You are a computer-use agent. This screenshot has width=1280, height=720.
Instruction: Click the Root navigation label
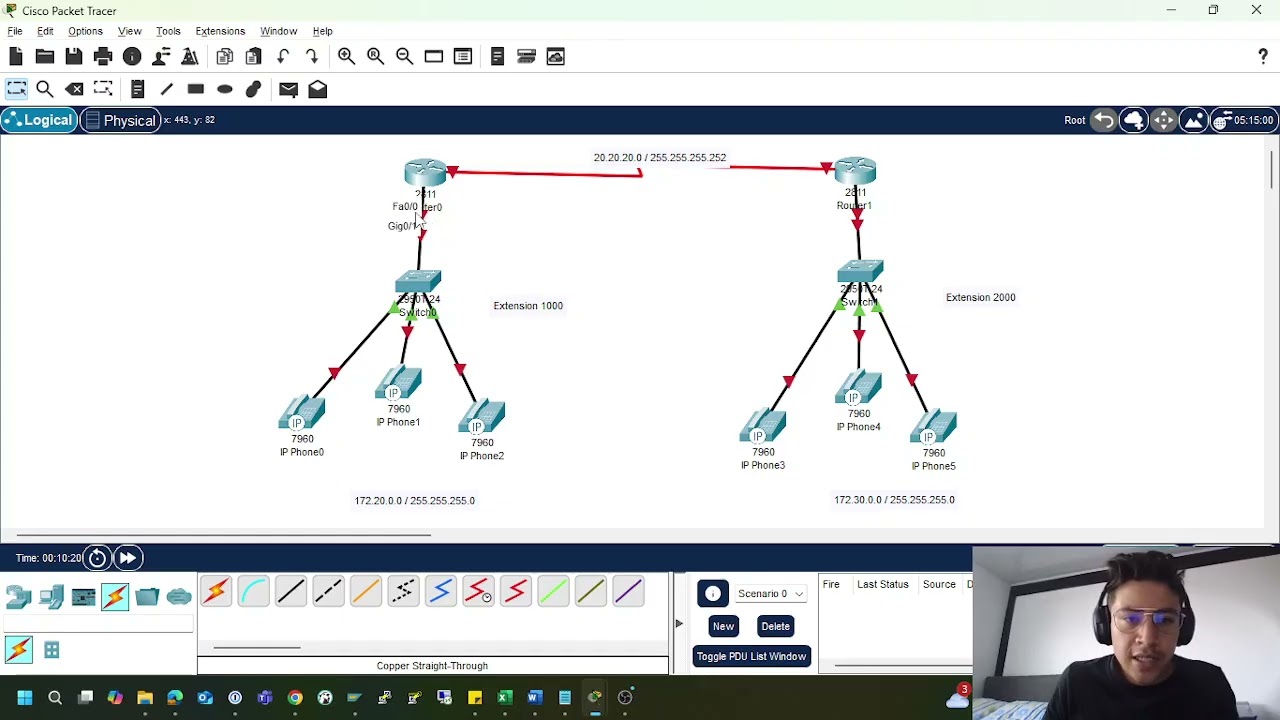1074,120
